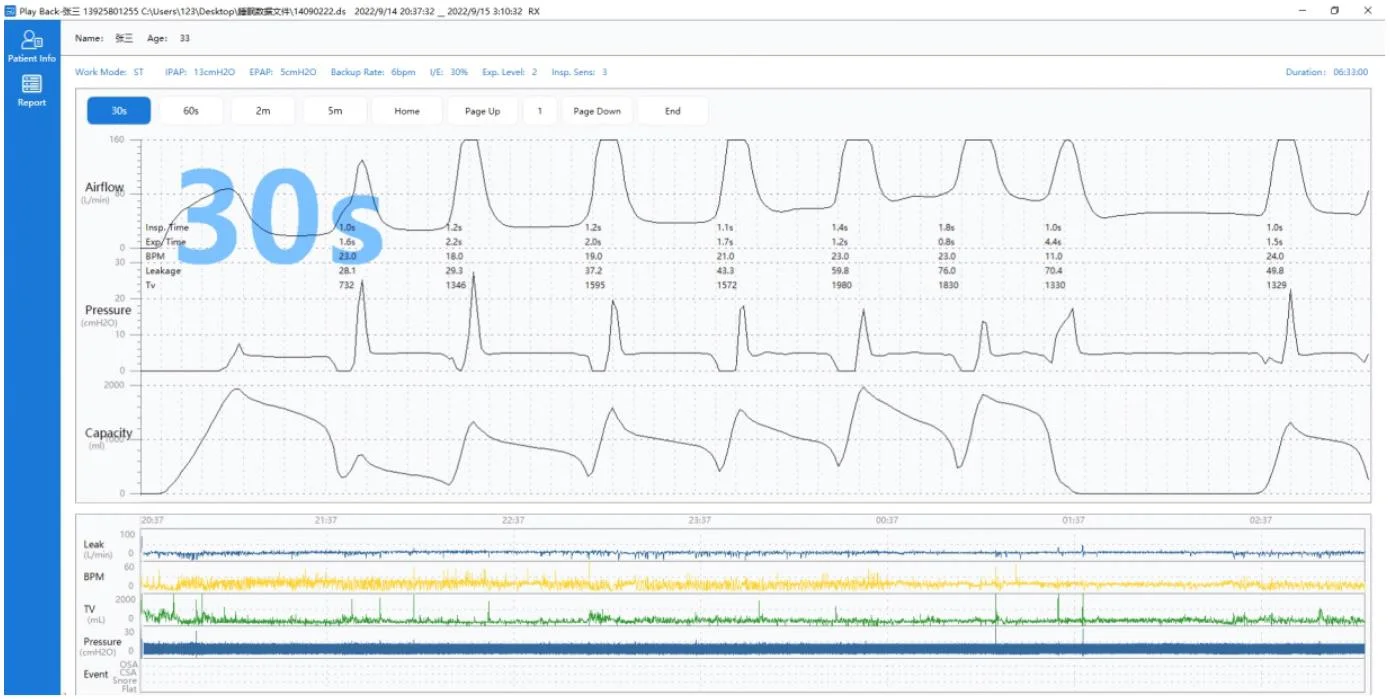
Task: Open the Patient Info panel icon
Action: point(32,41)
